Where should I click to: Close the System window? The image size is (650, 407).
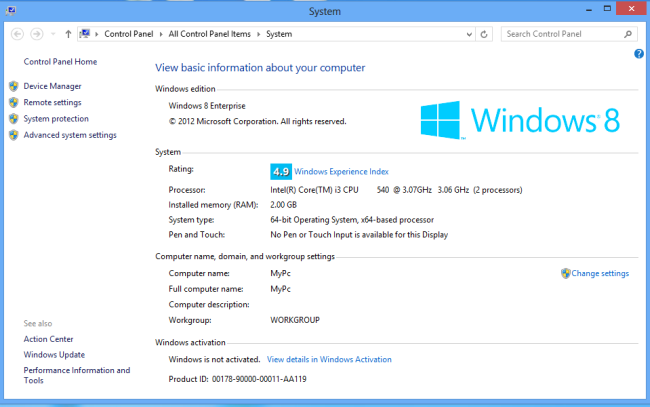[631, 8]
